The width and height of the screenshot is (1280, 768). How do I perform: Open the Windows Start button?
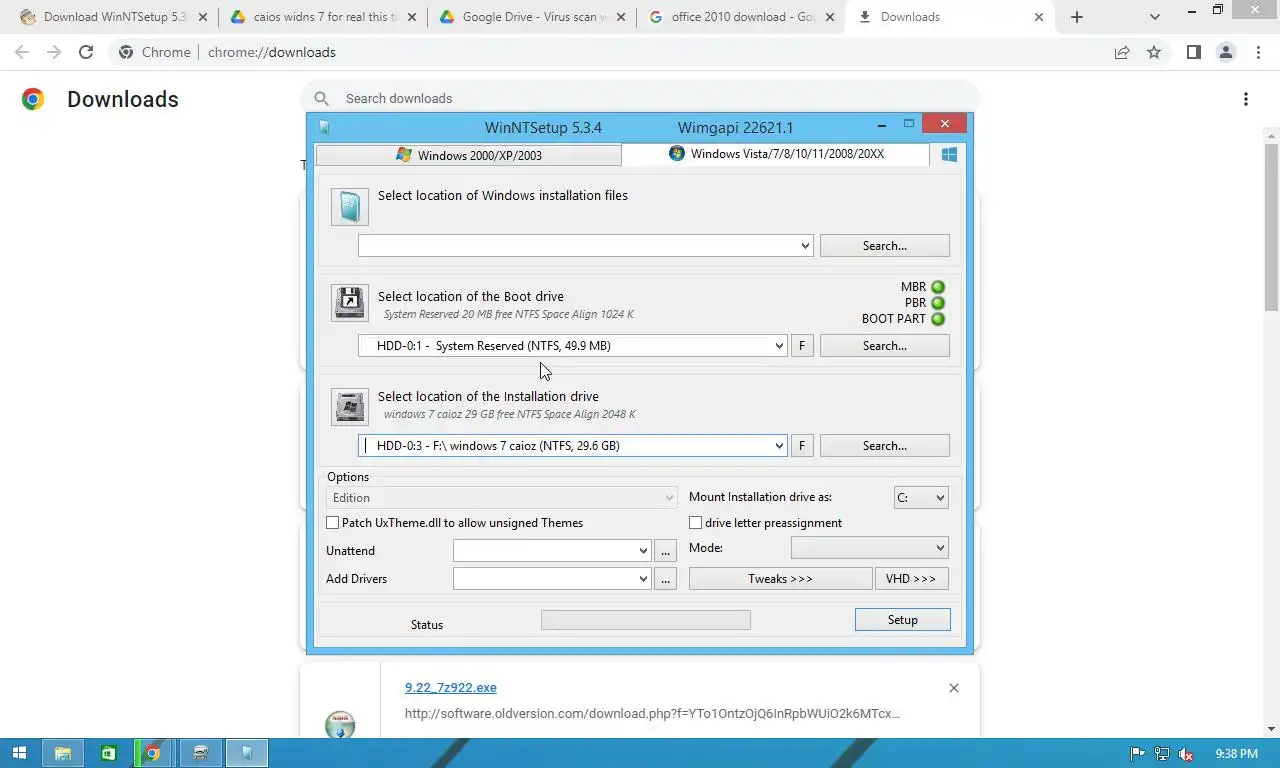point(19,753)
